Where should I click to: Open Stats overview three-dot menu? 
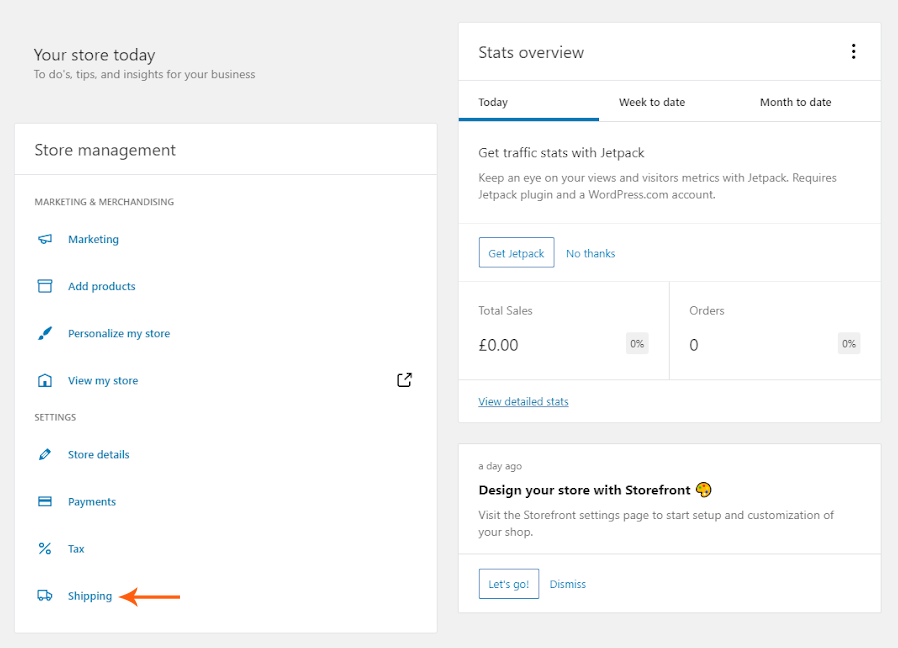[853, 52]
